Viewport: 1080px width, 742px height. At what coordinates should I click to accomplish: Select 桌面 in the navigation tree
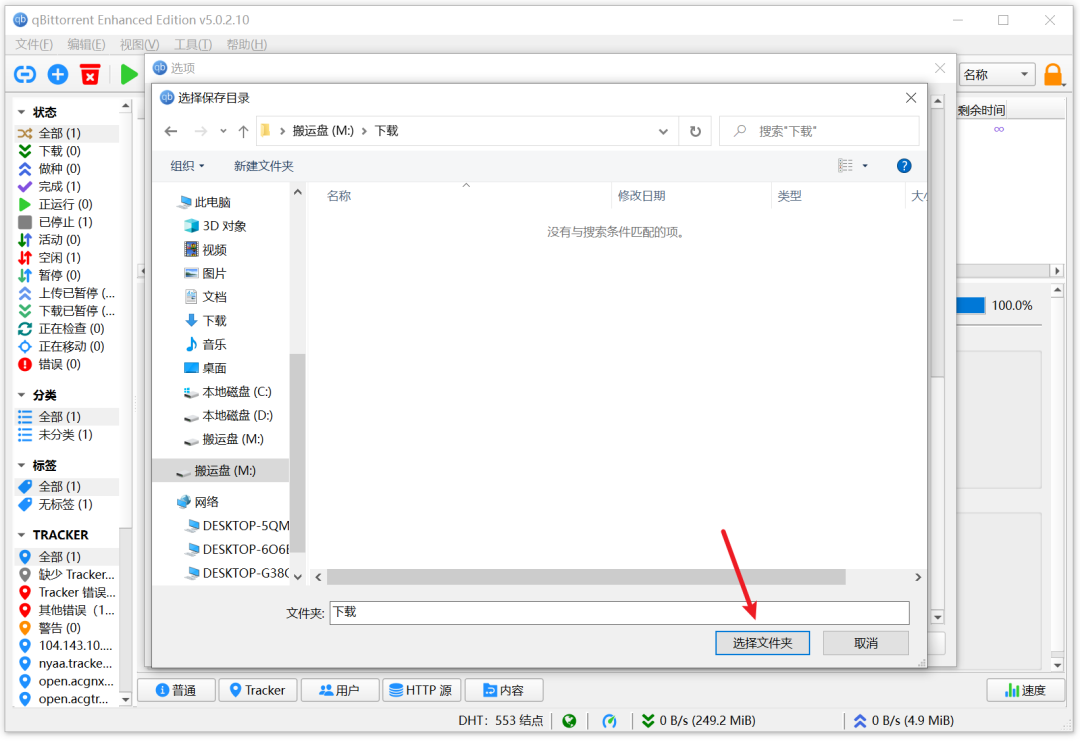click(205, 368)
